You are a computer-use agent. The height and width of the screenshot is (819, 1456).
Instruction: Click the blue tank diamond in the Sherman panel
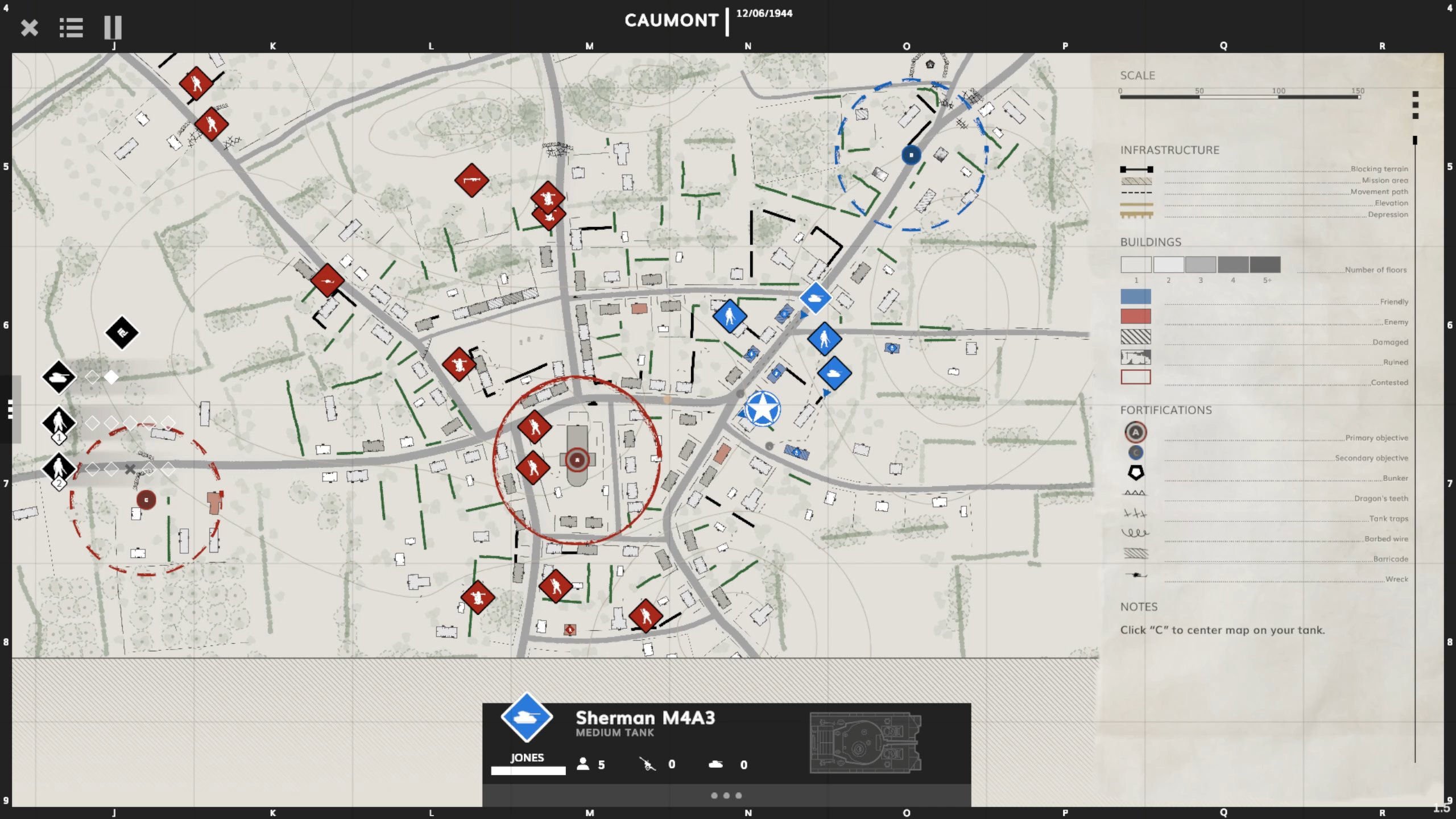pos(527,717)
